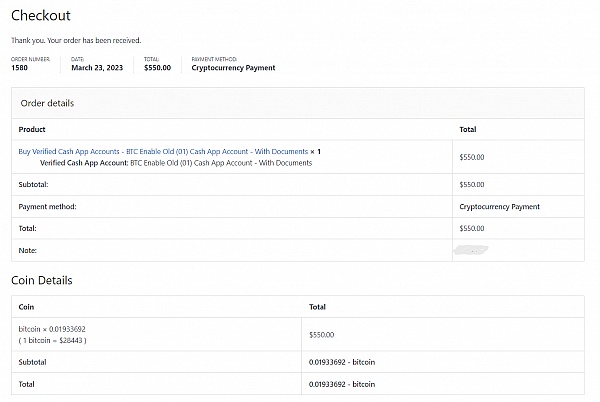Click the Payment method: row label
Viewport: 600px width, 402px height.
tap(47, 207)
